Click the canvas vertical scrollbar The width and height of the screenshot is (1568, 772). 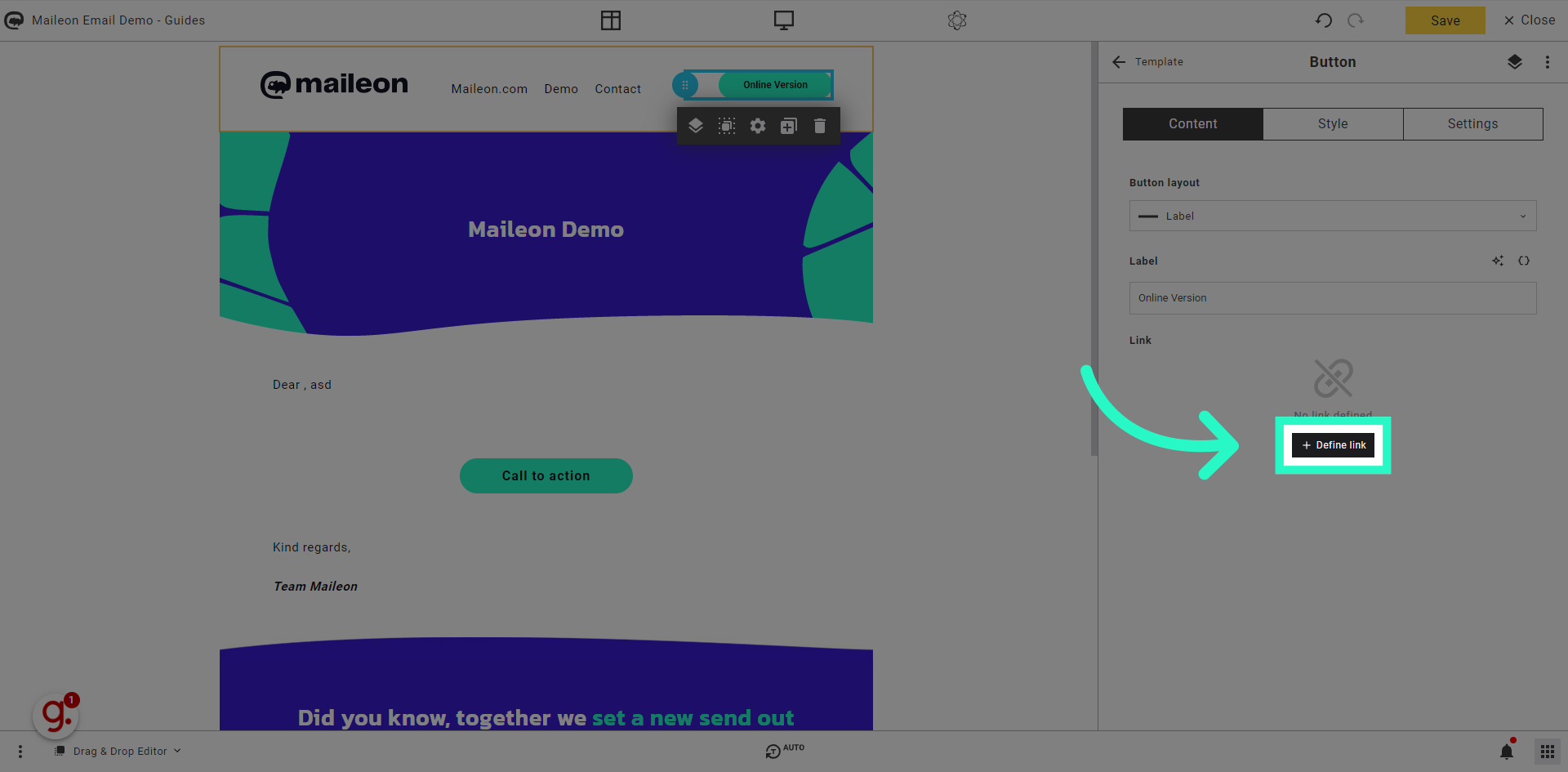click(x=1094, y=249)
